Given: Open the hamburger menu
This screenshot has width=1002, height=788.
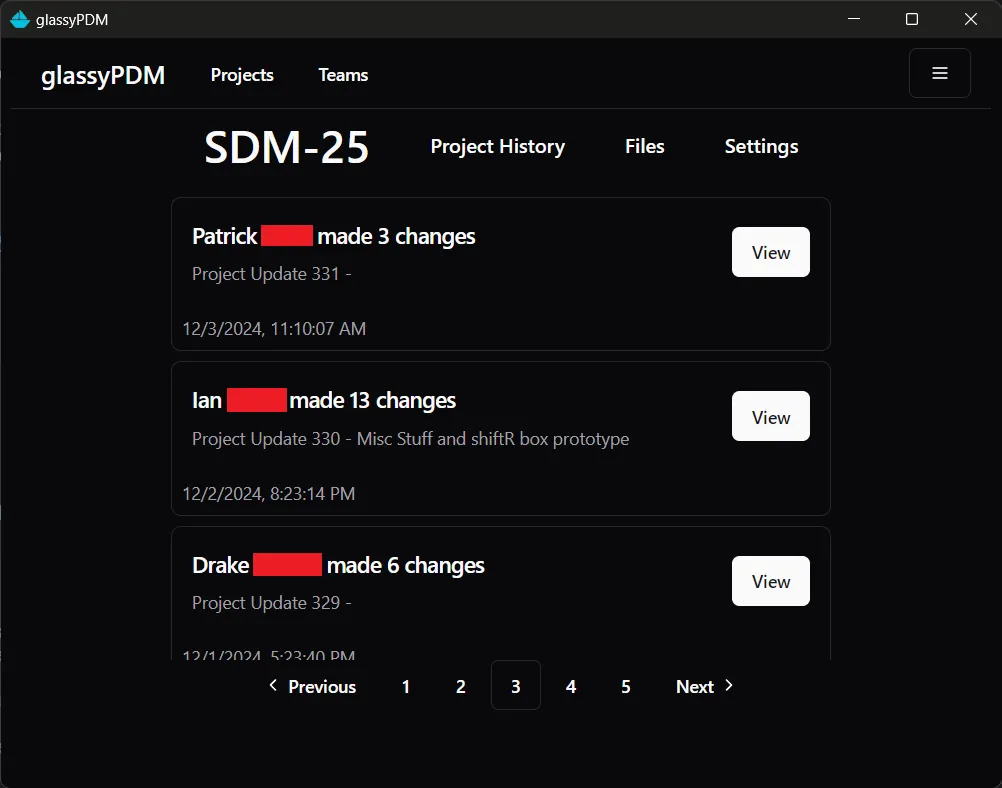Looking at the screenshot, I should pyautogui.click(x=938, y=72).
